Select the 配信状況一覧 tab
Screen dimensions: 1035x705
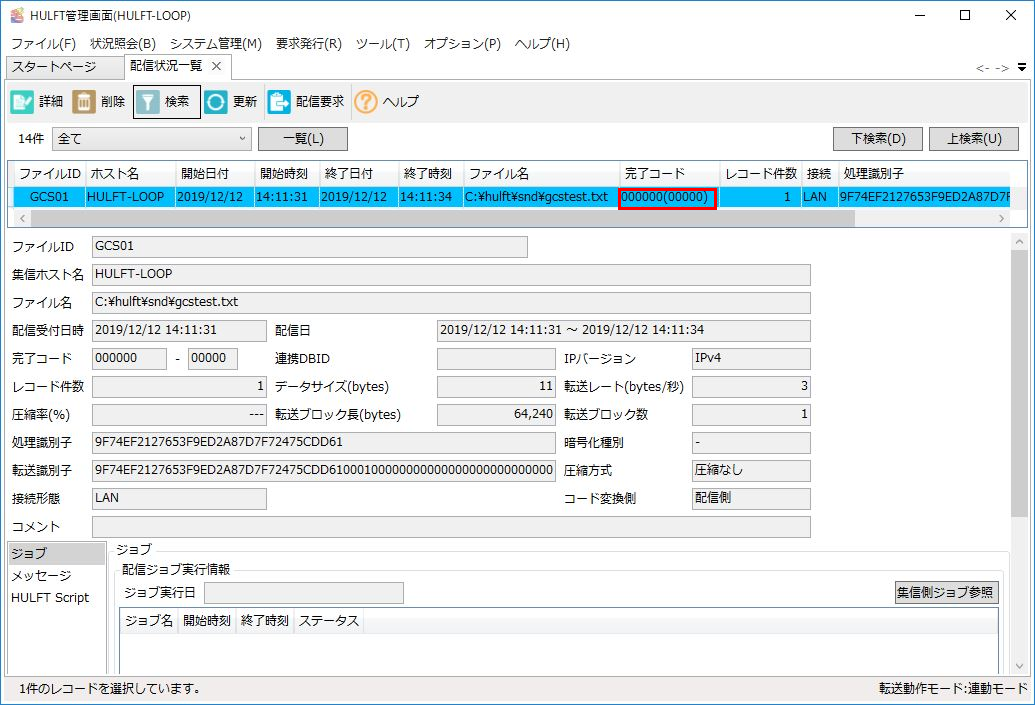point(166,66)
